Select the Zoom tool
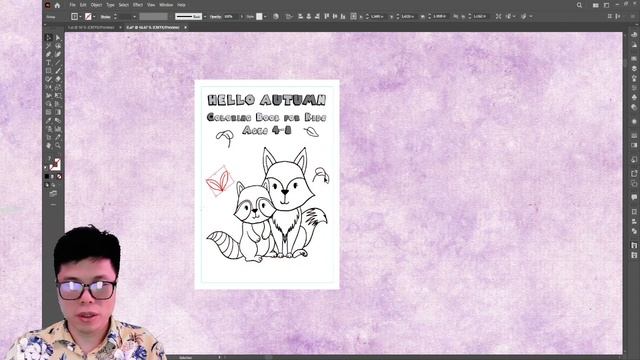 click(x=58, y=145)
